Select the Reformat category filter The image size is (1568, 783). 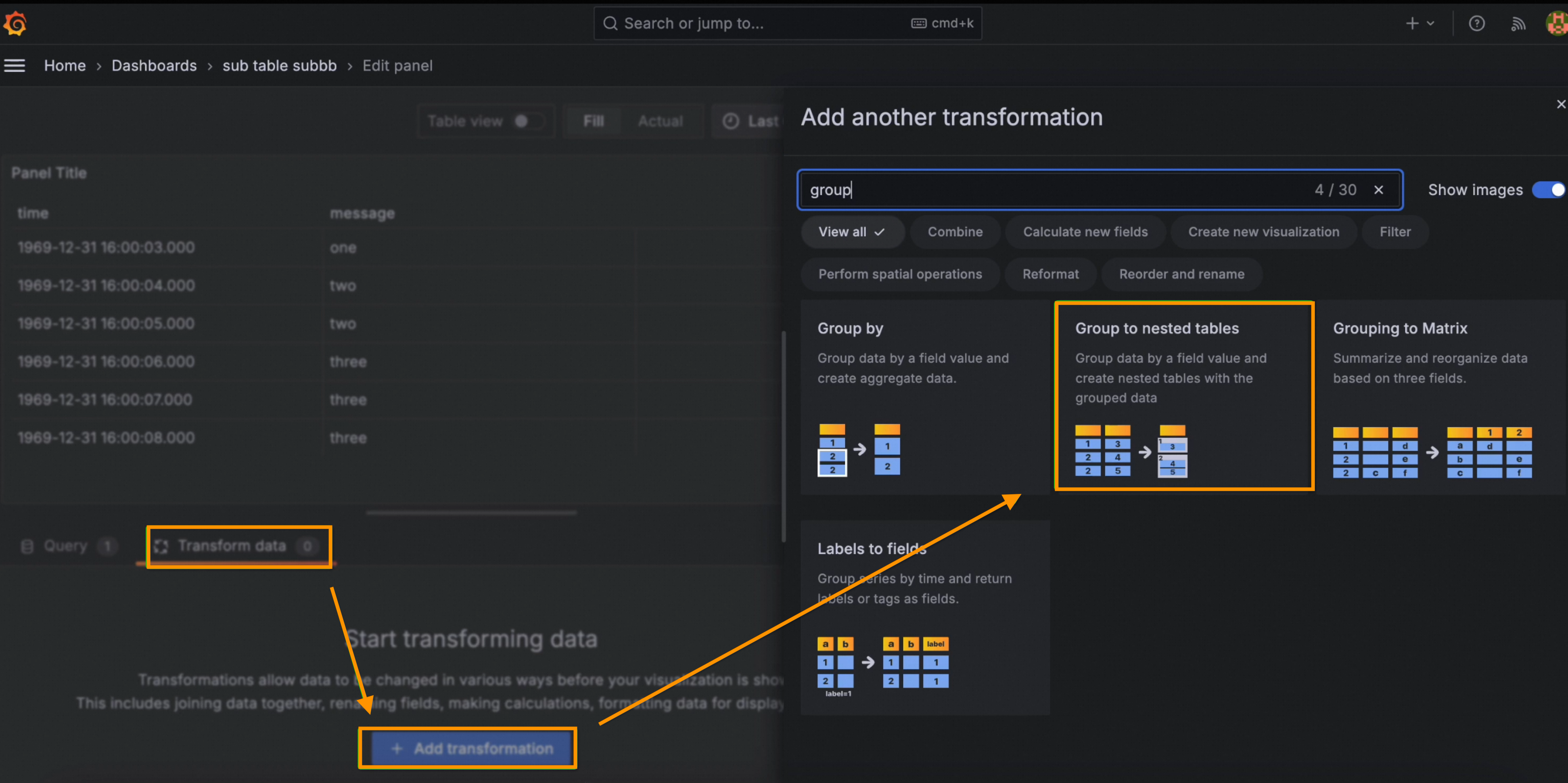tap(1050, 274)
